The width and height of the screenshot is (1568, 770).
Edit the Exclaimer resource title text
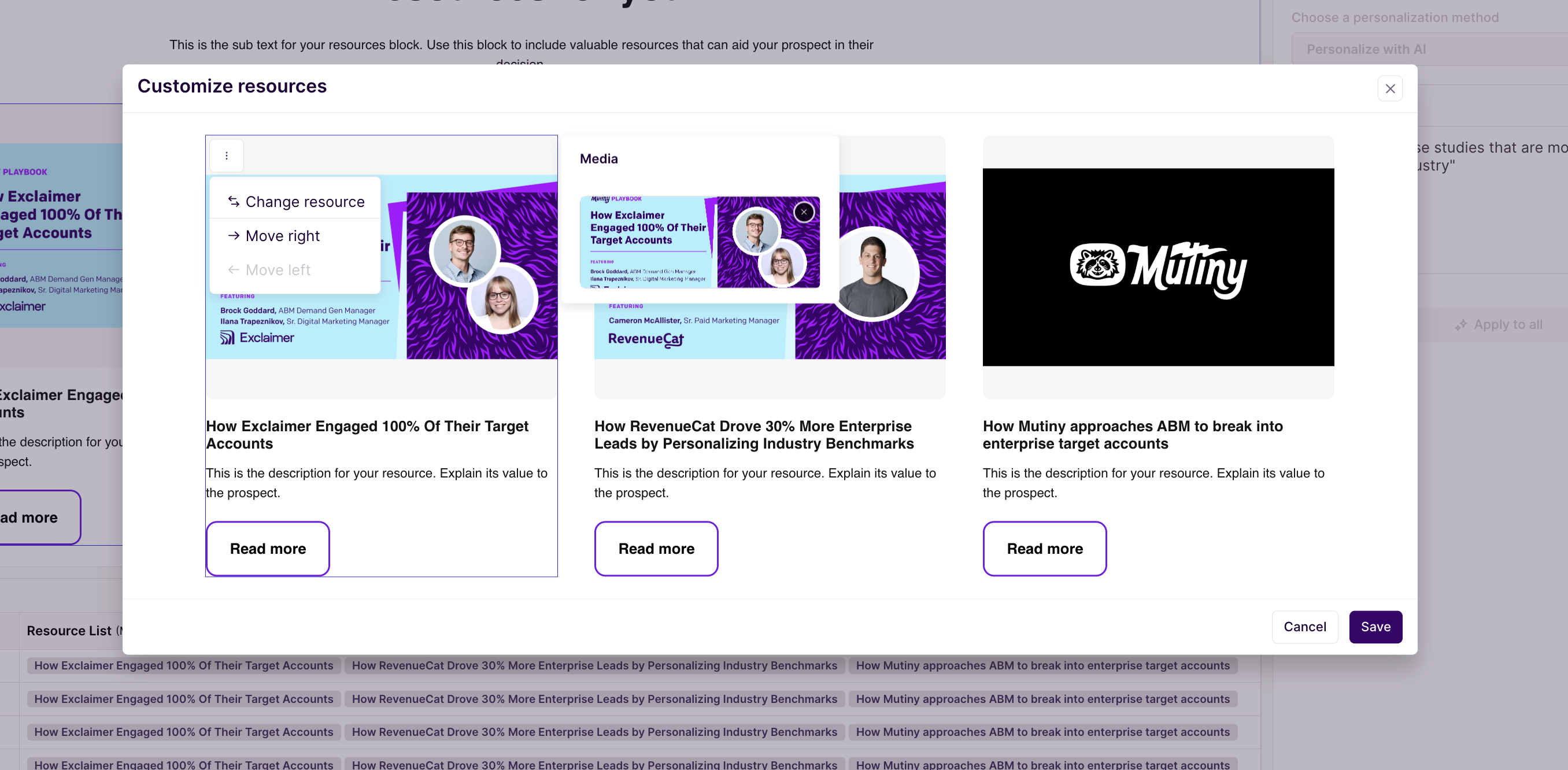click(x=367, y=435)
